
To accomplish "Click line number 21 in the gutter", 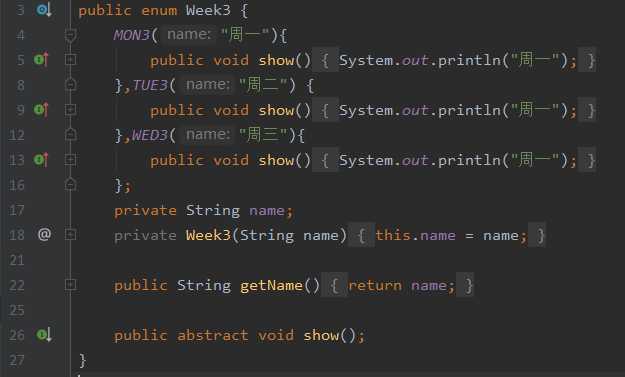I will [x=17, y=261].
